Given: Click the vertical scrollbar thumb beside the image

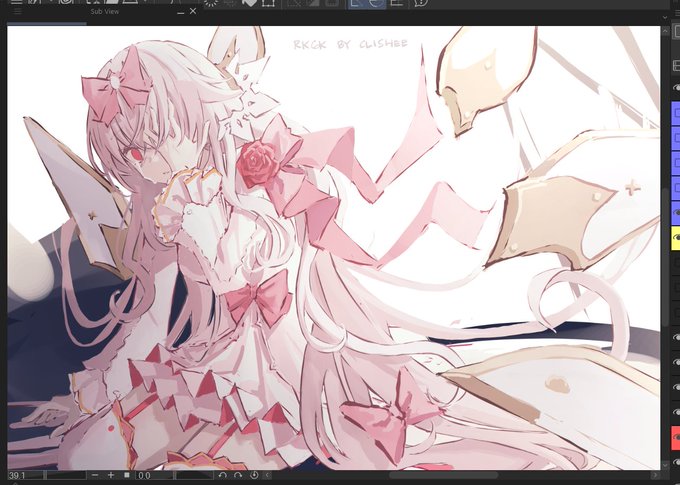Looking at the screenshot, I should 665,258.
